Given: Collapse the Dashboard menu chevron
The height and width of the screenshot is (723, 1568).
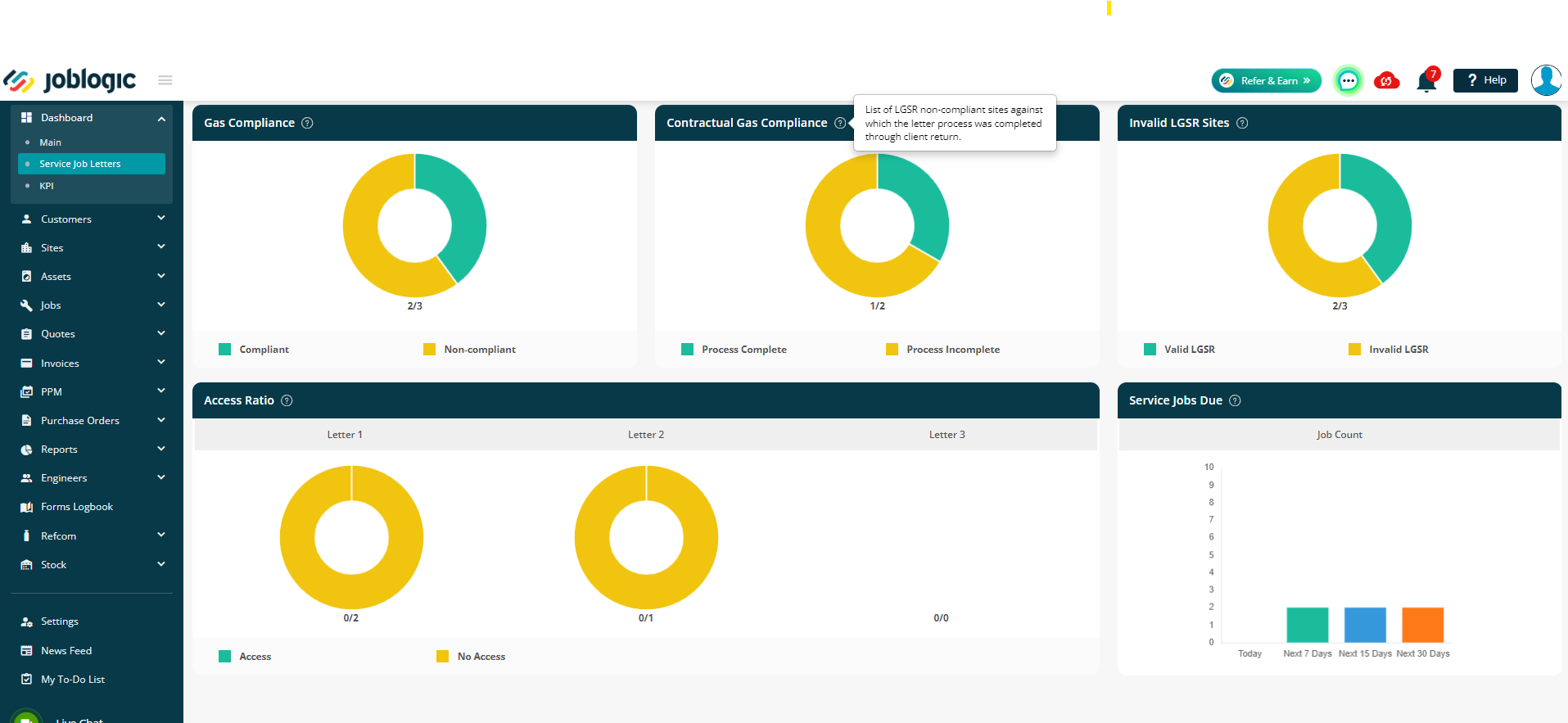Looking at the screenshot, I should coord(161,119).
